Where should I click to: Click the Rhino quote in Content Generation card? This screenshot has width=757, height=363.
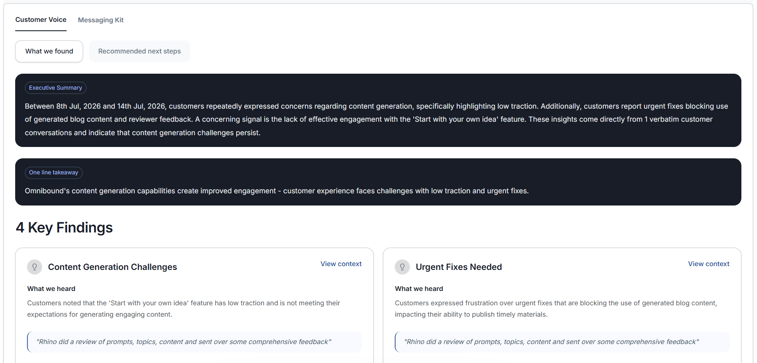tap(194, 342)
